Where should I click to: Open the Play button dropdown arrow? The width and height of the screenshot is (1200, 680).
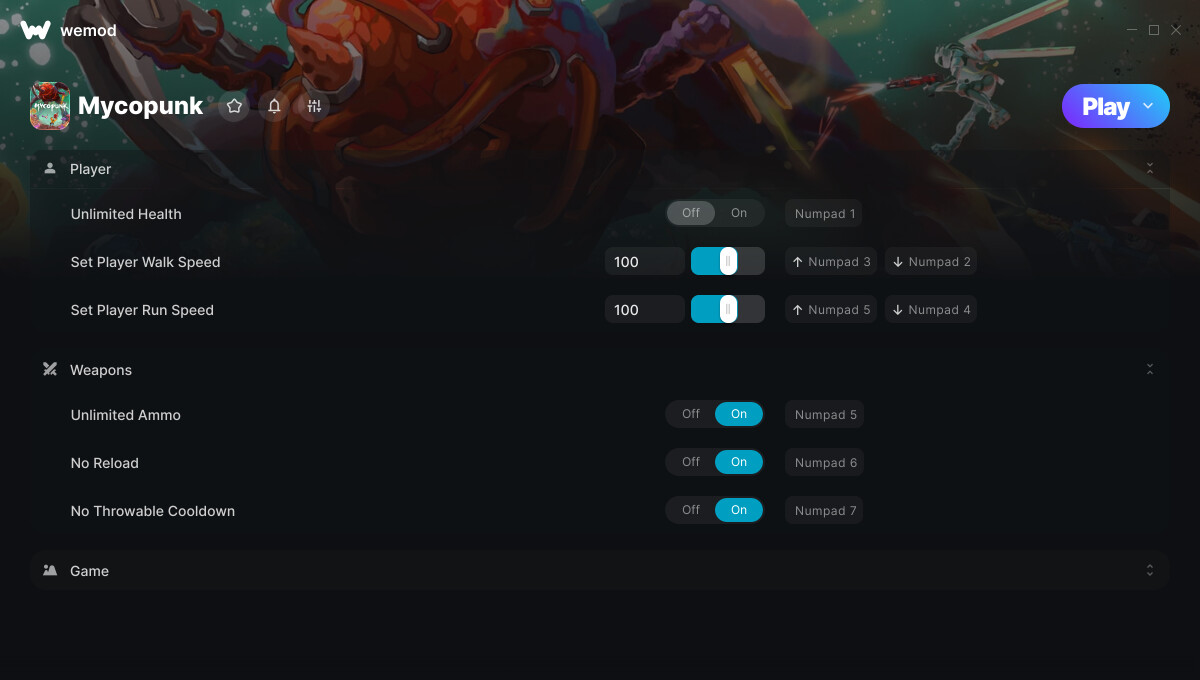click(1148, 106)
